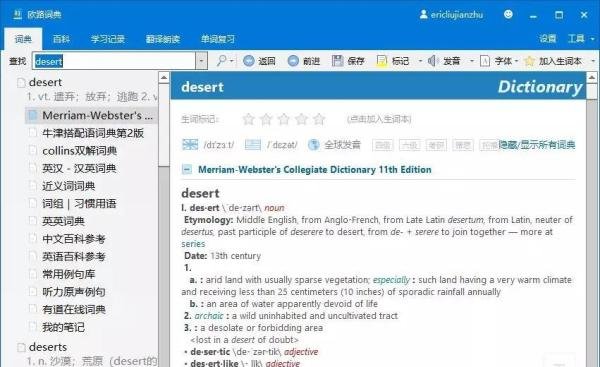Expand the 标记 dropdown arrow

tap(420, 61)
